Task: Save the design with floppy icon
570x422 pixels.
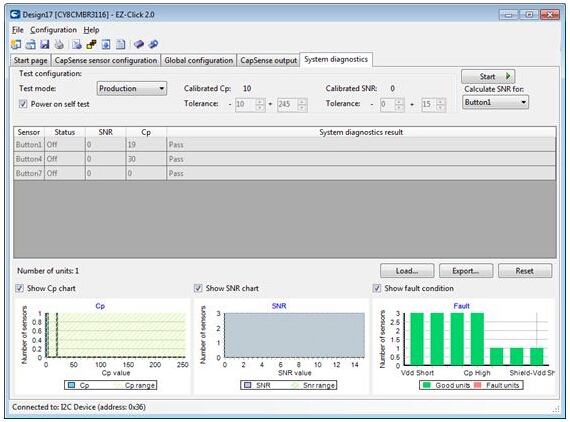Action: (45, 44)
